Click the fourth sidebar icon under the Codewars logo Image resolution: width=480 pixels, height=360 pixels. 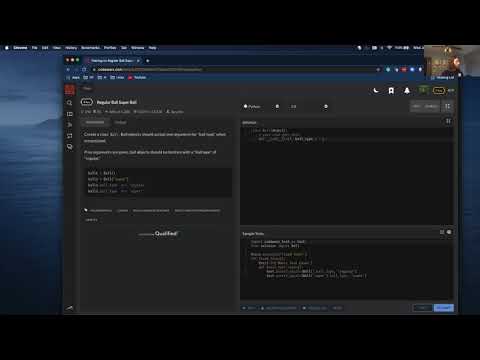(69, 136)
